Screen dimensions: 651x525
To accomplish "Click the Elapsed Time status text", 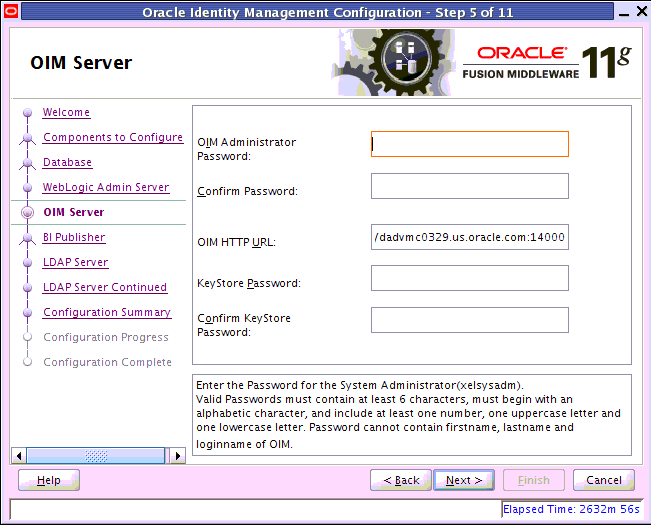I will tap(571, 509).
